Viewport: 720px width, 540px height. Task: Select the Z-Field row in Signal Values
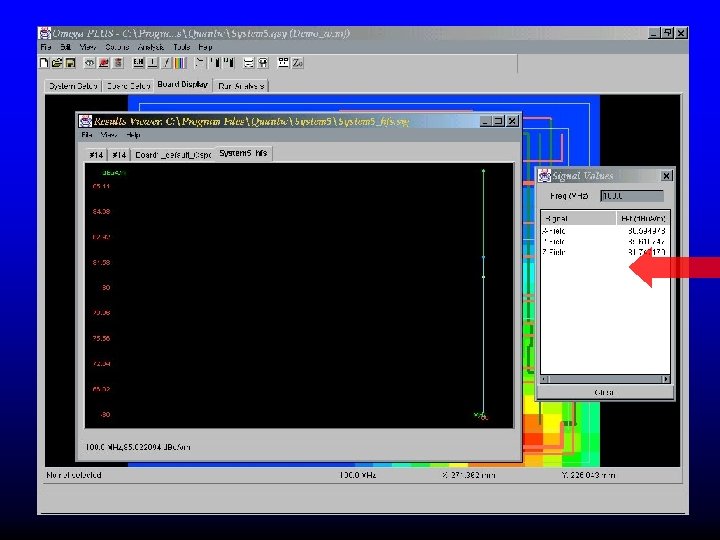click(x=604, y=252)
